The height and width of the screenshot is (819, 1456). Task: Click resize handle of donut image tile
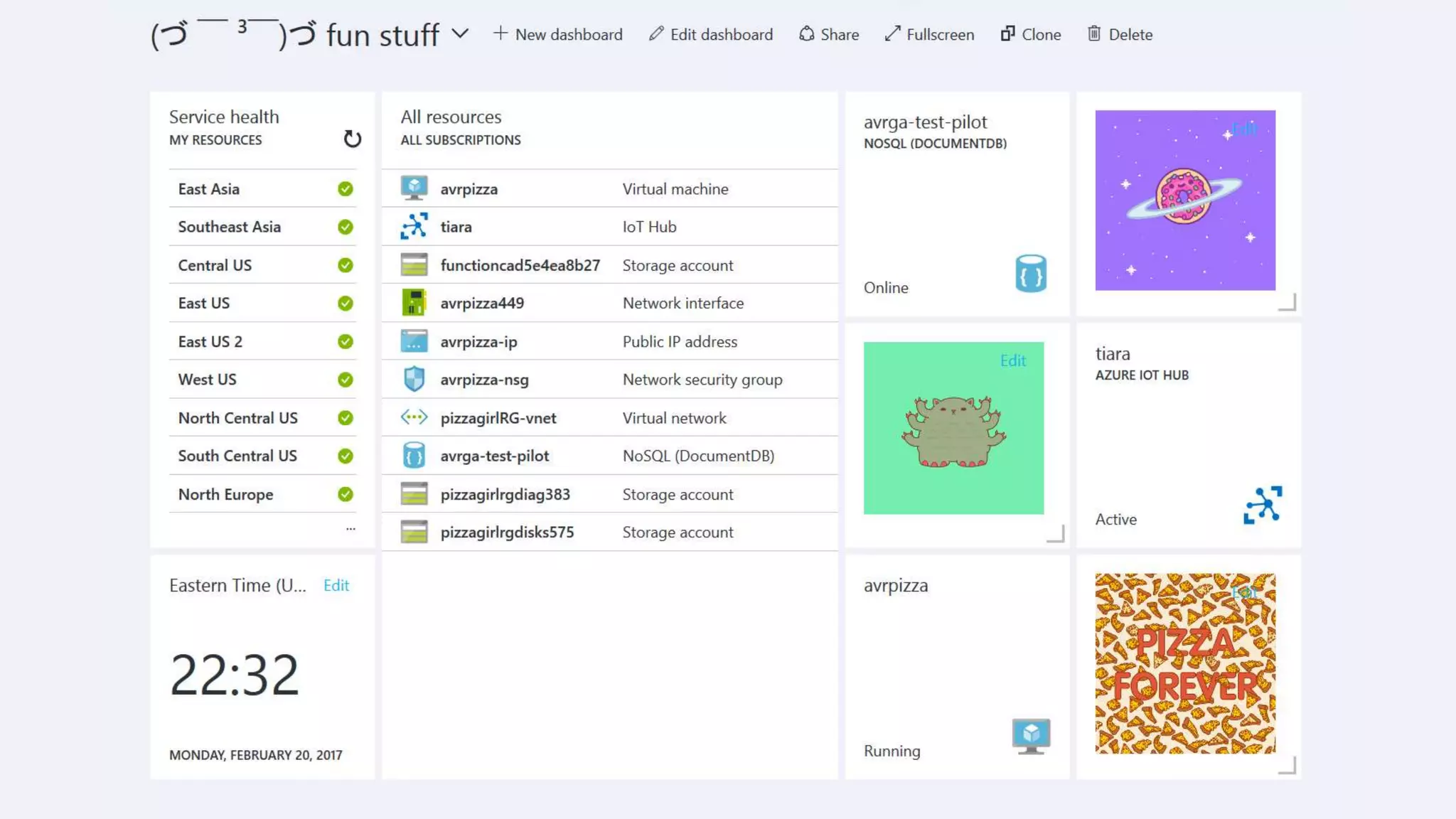click(1288, 302)
